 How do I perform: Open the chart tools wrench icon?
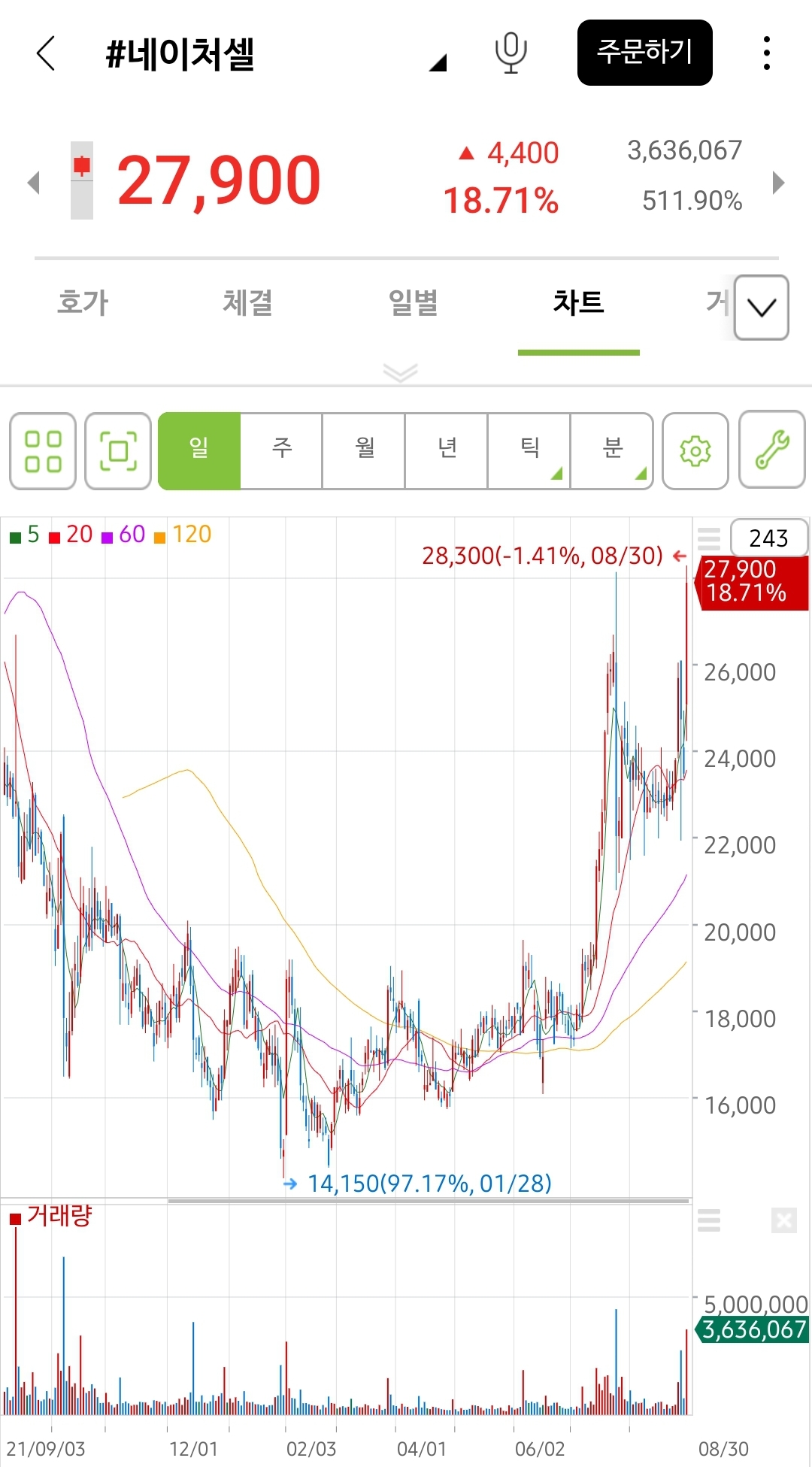pyautogui.click(x=772, y=450)
